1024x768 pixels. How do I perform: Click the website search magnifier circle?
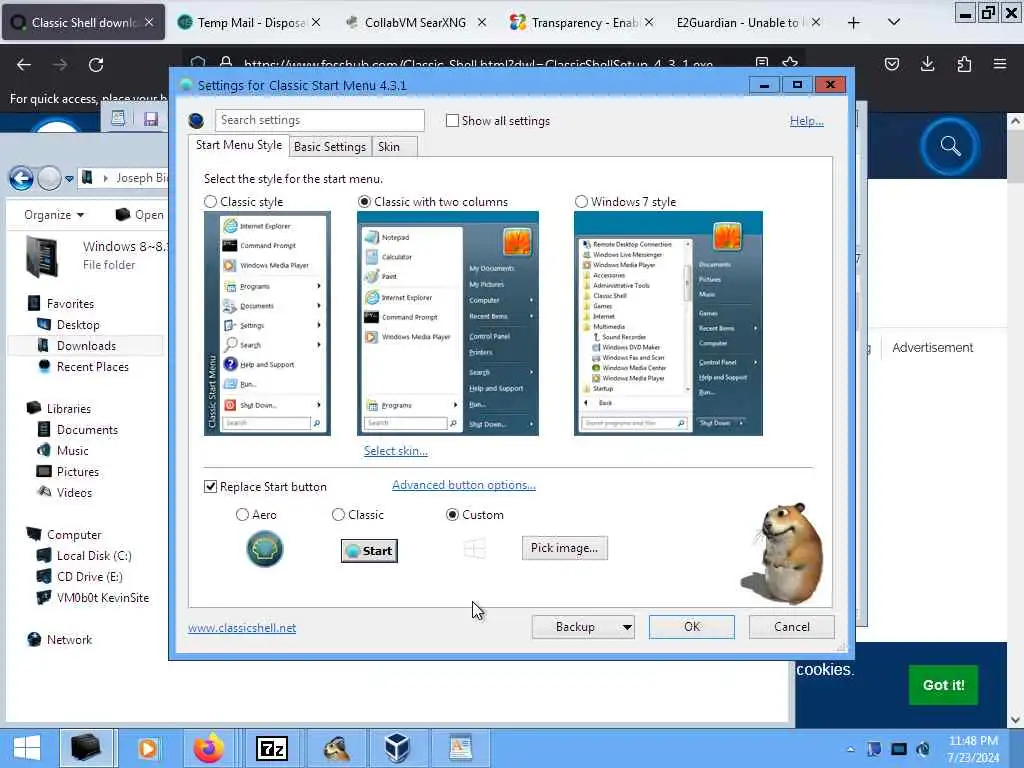pyautogui.click(x=950, y=146)
